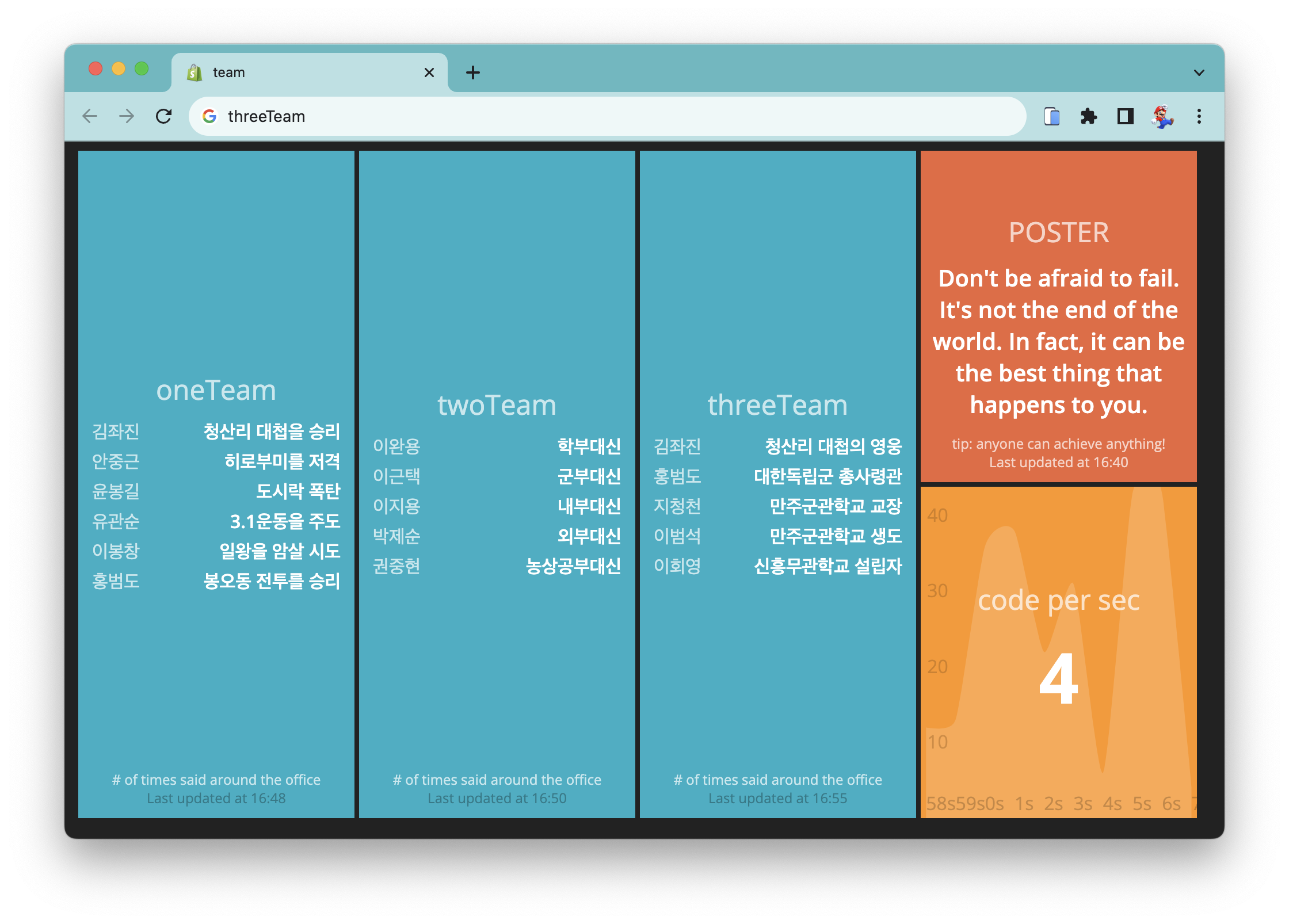The width and height of the screenshot is (1289, 924).
Task: Expand the tab search chevron
Action: [1199, 72]
